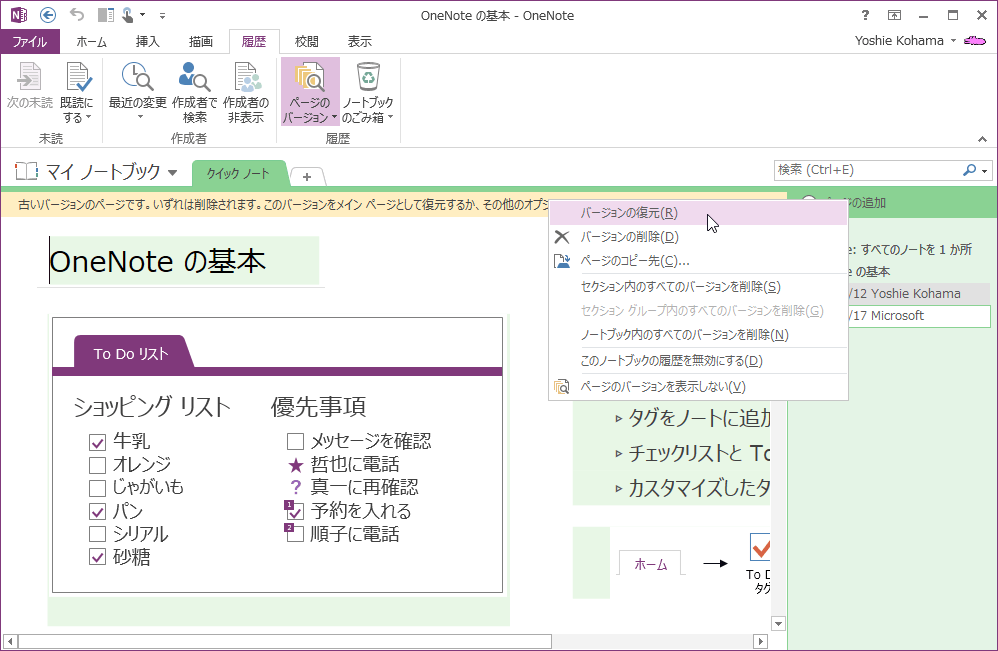Check the 順子に電話 priority checkbox
This screenshot has width=998, height=651.
(x=294, y=533)
